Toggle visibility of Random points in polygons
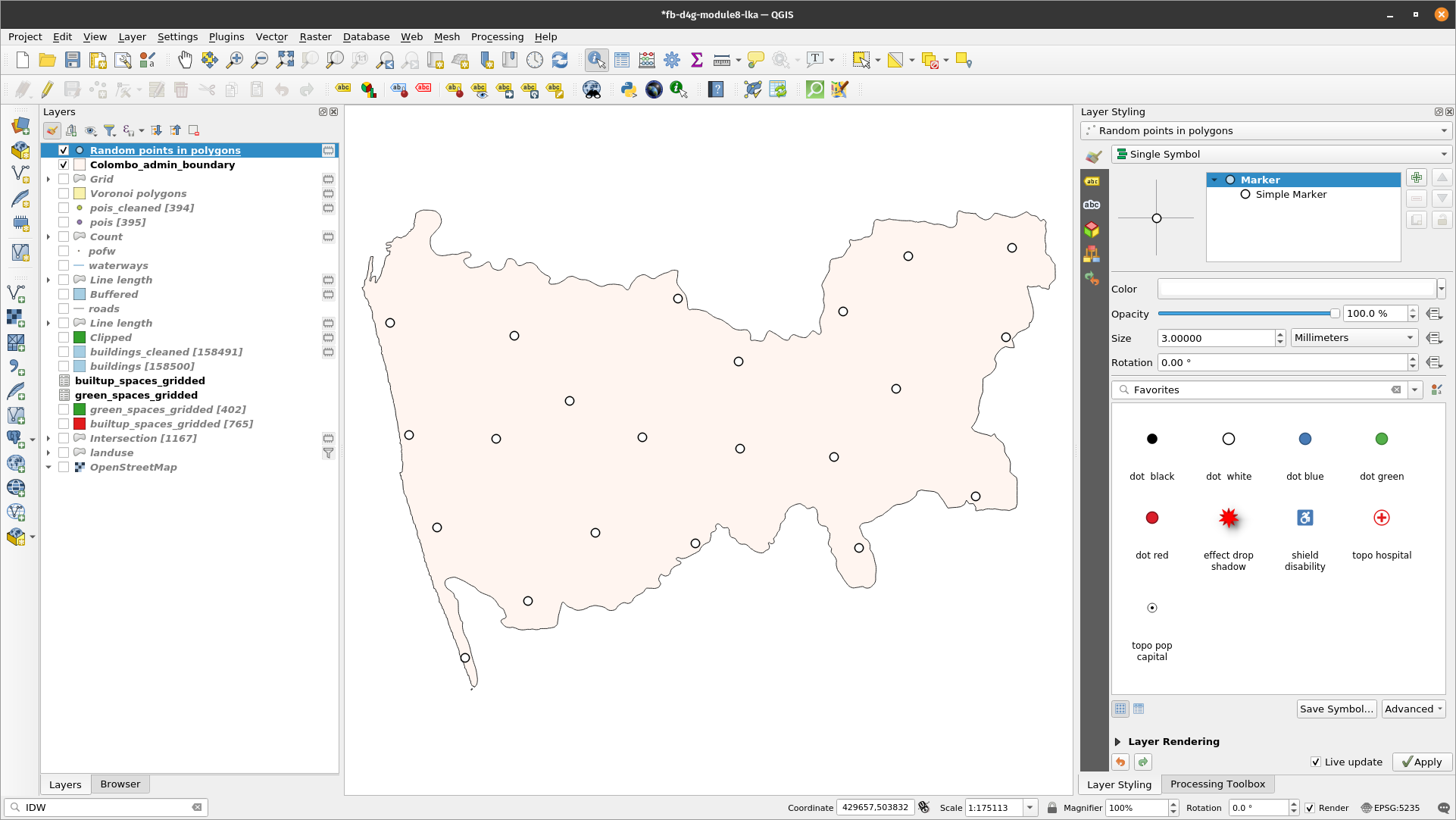The height and width of the screenshot is (820, 1456). click(64, 150)
